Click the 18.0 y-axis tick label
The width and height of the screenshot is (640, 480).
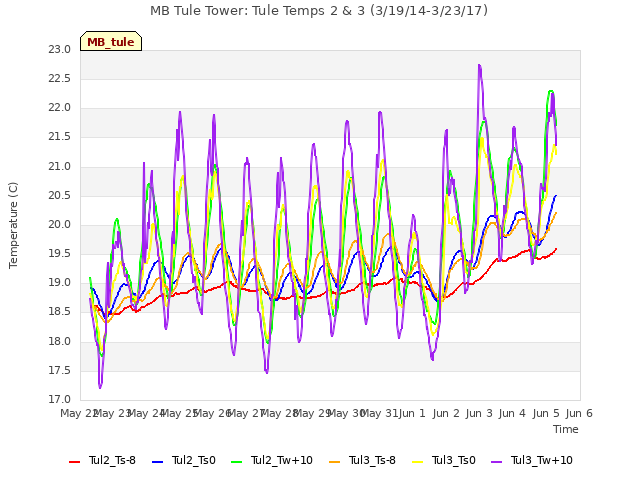pyautogui.click(x=60, y=341)
